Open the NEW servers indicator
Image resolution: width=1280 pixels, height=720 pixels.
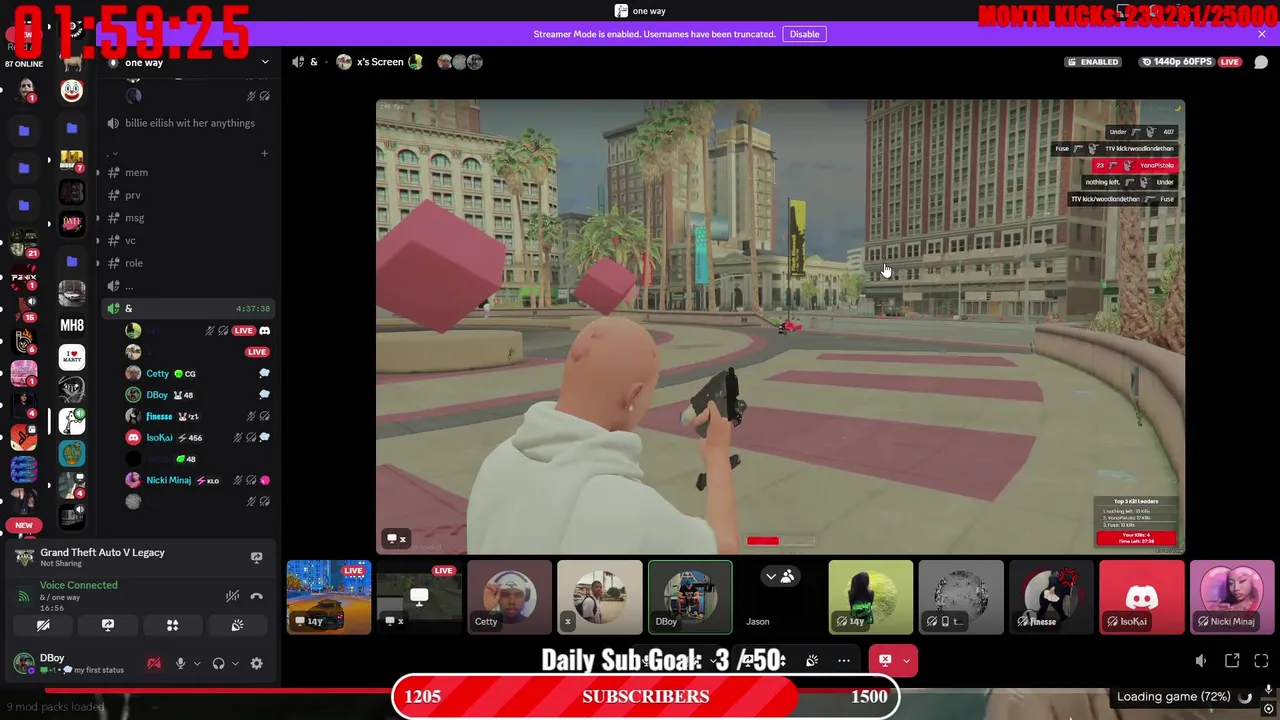pyautogui.click(x=24, y=525)
